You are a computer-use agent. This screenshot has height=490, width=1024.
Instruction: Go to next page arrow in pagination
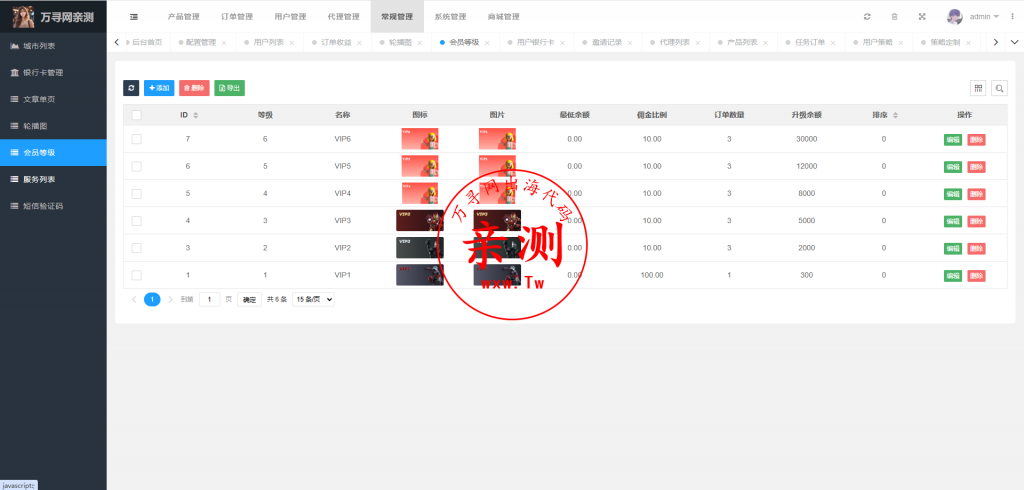pyautogui.click(x=170, y=299)
